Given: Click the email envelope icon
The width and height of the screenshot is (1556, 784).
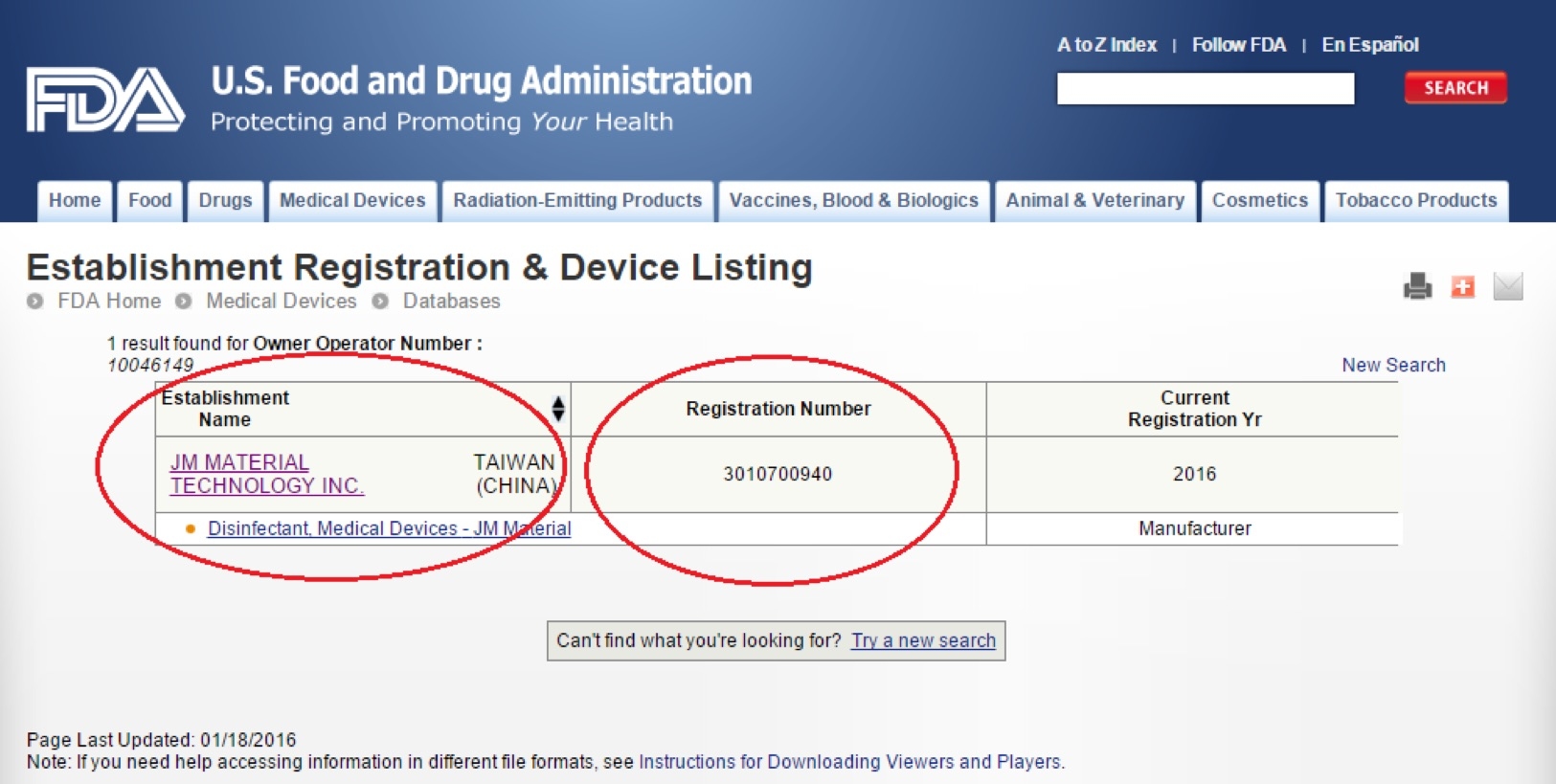Looking at the screenshot, I should 1507,286.
